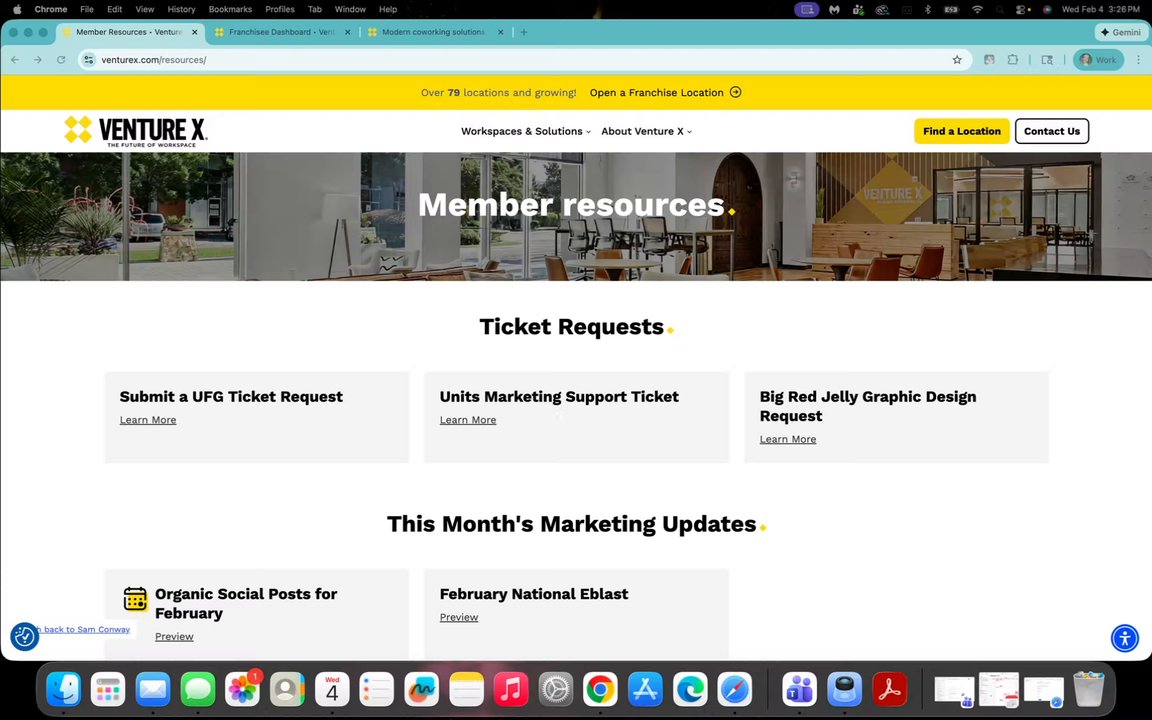
Task: Click the cookie consent preferences icon
Action: pyautogui.click(x=24, y=636)
